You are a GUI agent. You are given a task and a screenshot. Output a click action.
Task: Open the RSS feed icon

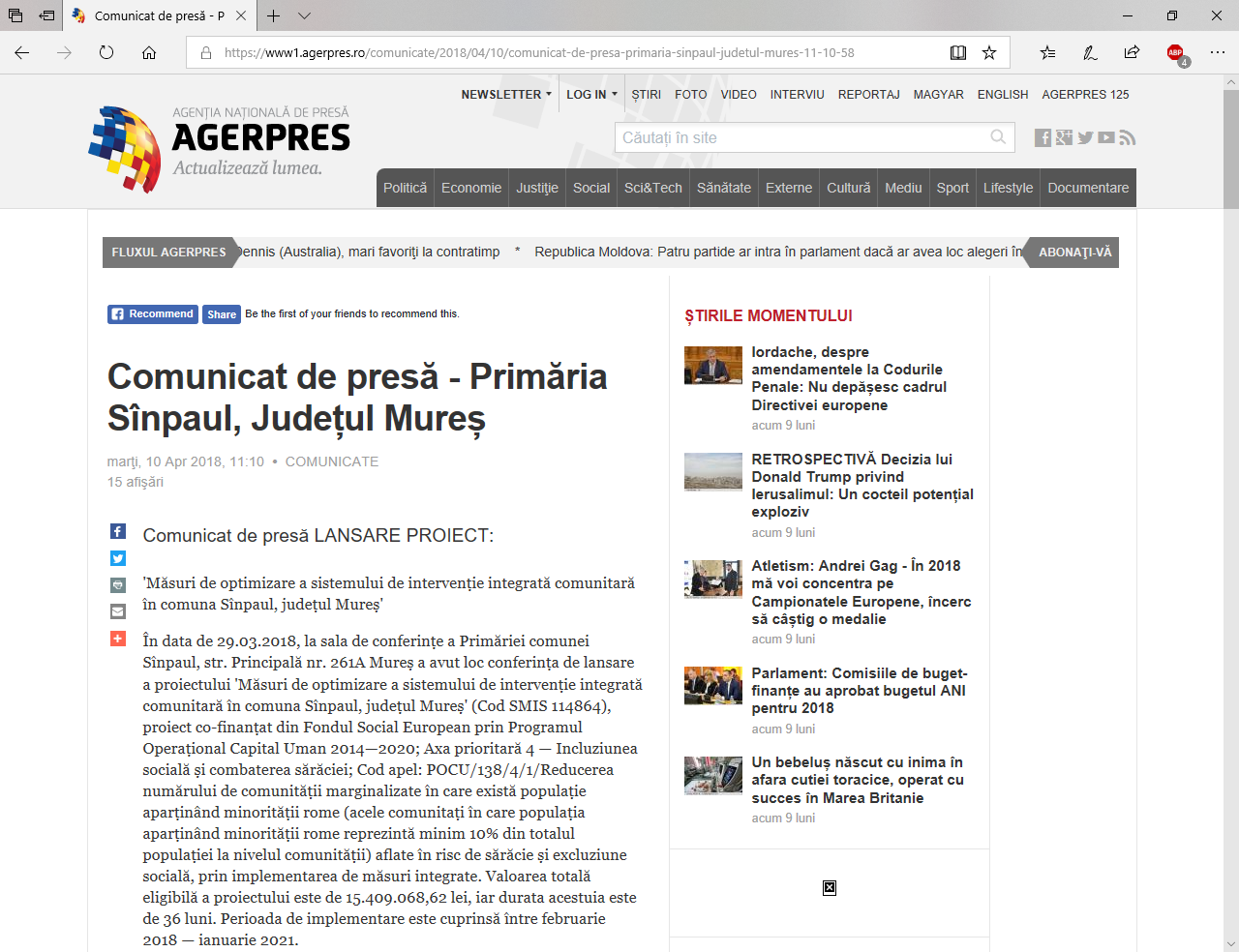[x=1127, y=138]
